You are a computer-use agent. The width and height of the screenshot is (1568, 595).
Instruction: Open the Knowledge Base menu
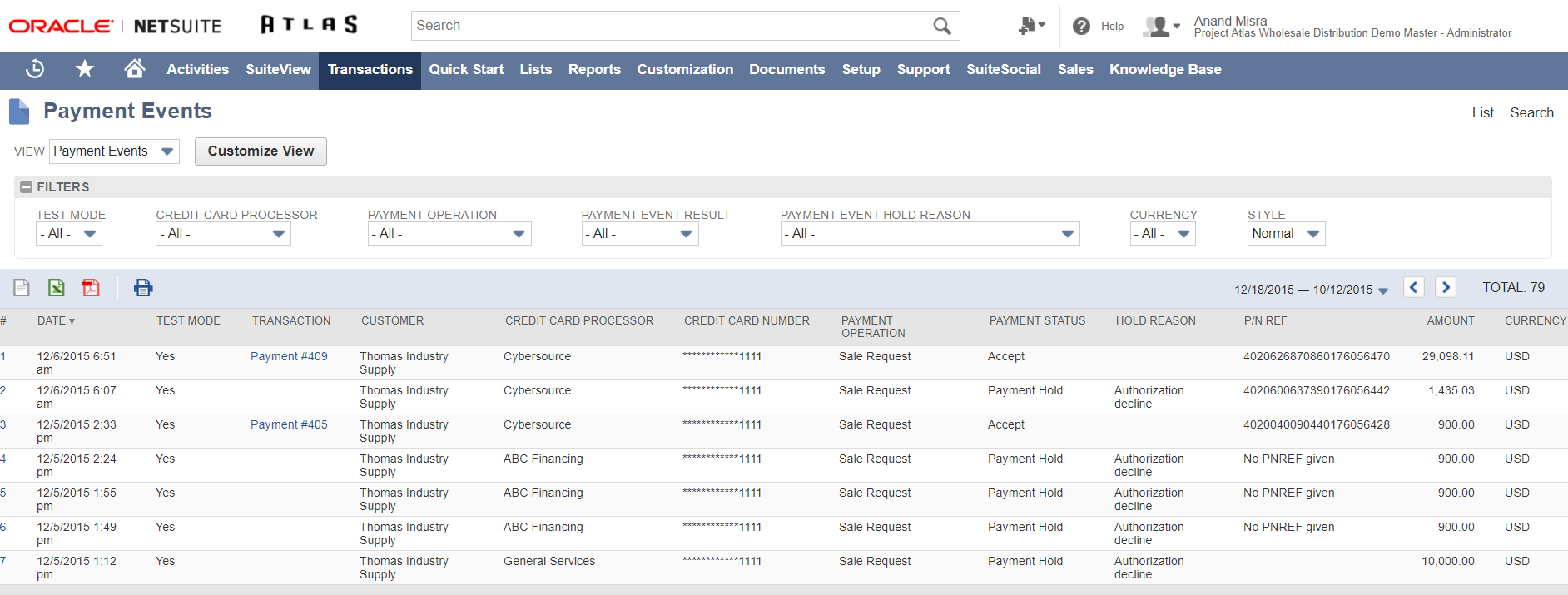tap(1165, 70)
